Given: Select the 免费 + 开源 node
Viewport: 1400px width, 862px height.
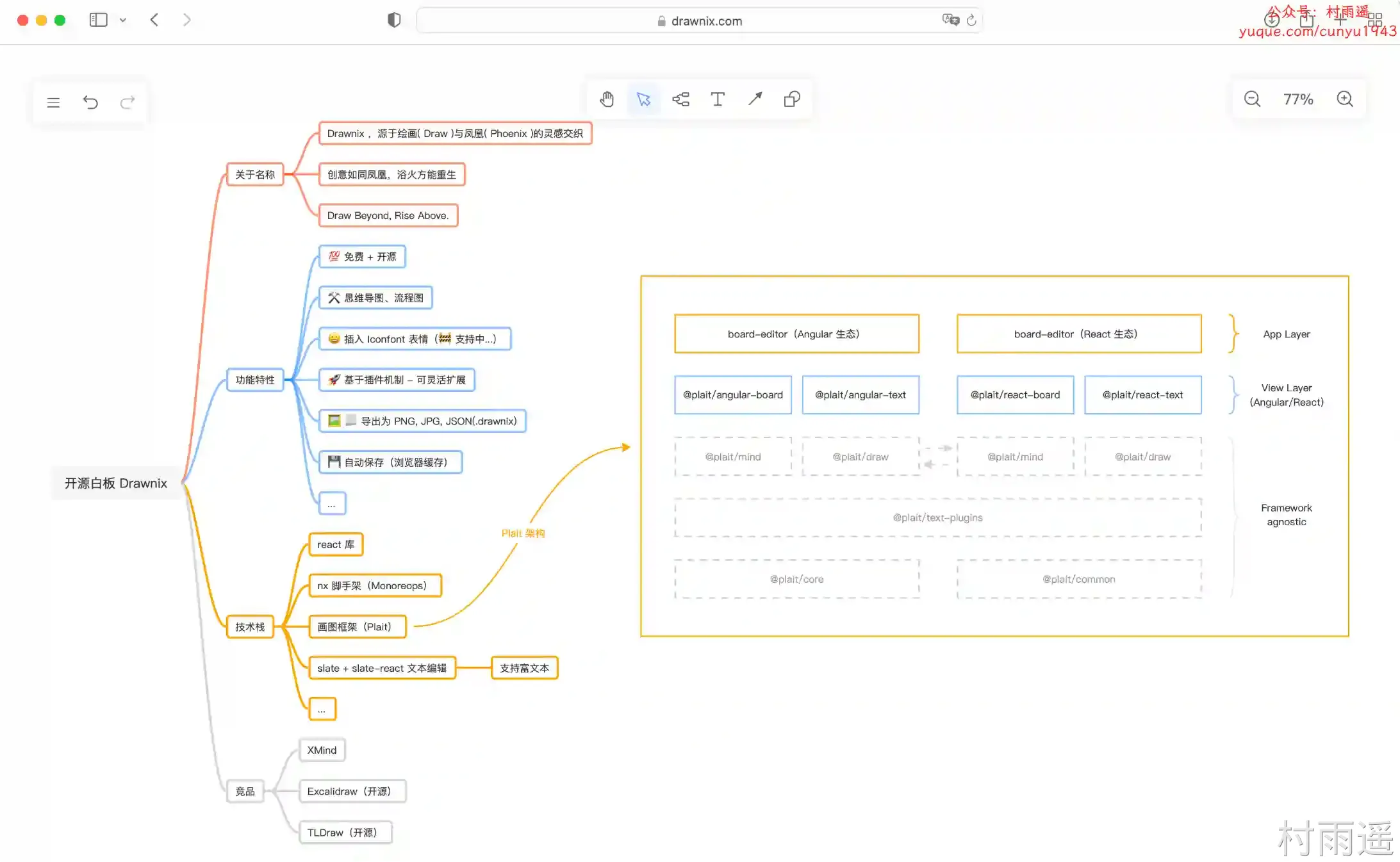Looking at the screenshot, I should 363,257.
